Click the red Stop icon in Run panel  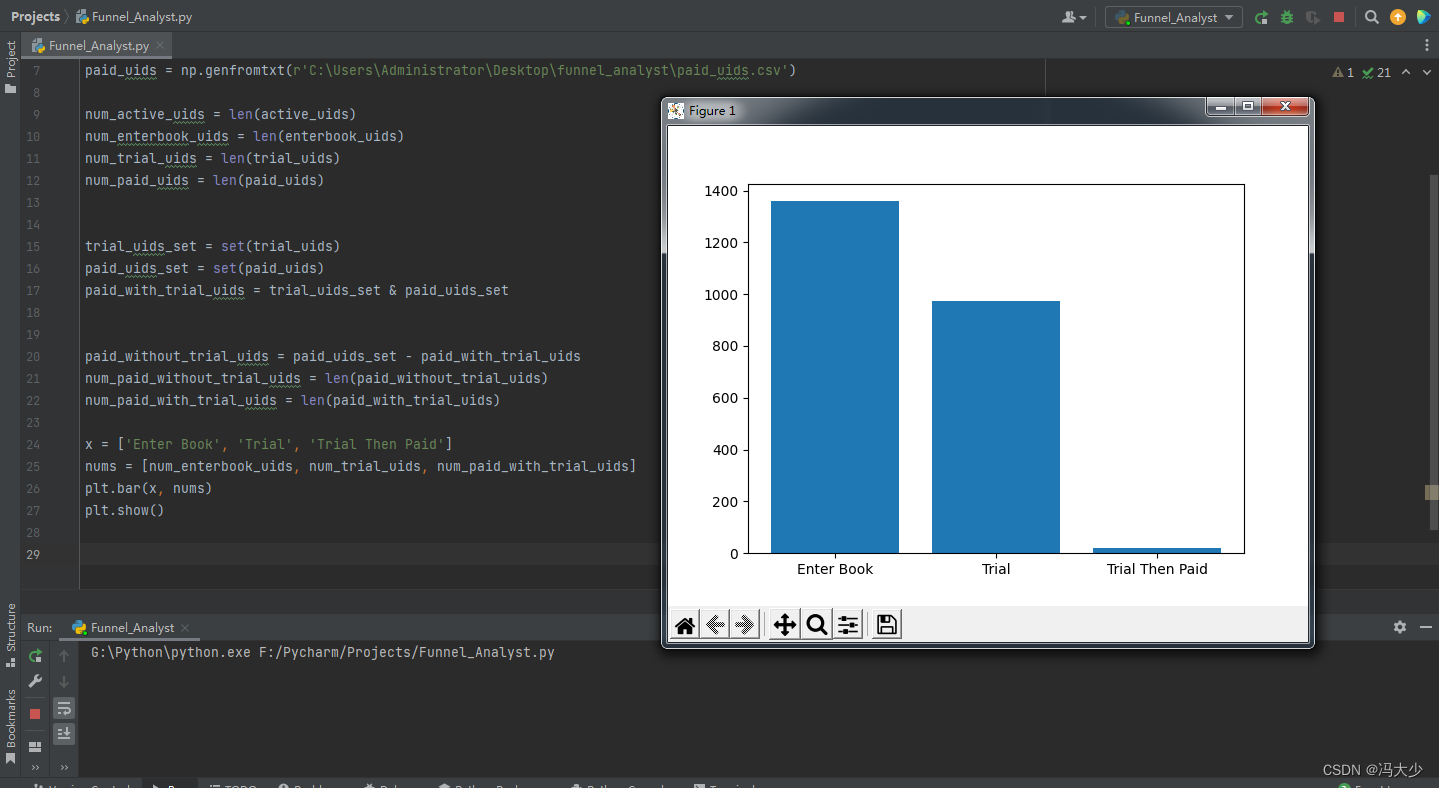35,714
